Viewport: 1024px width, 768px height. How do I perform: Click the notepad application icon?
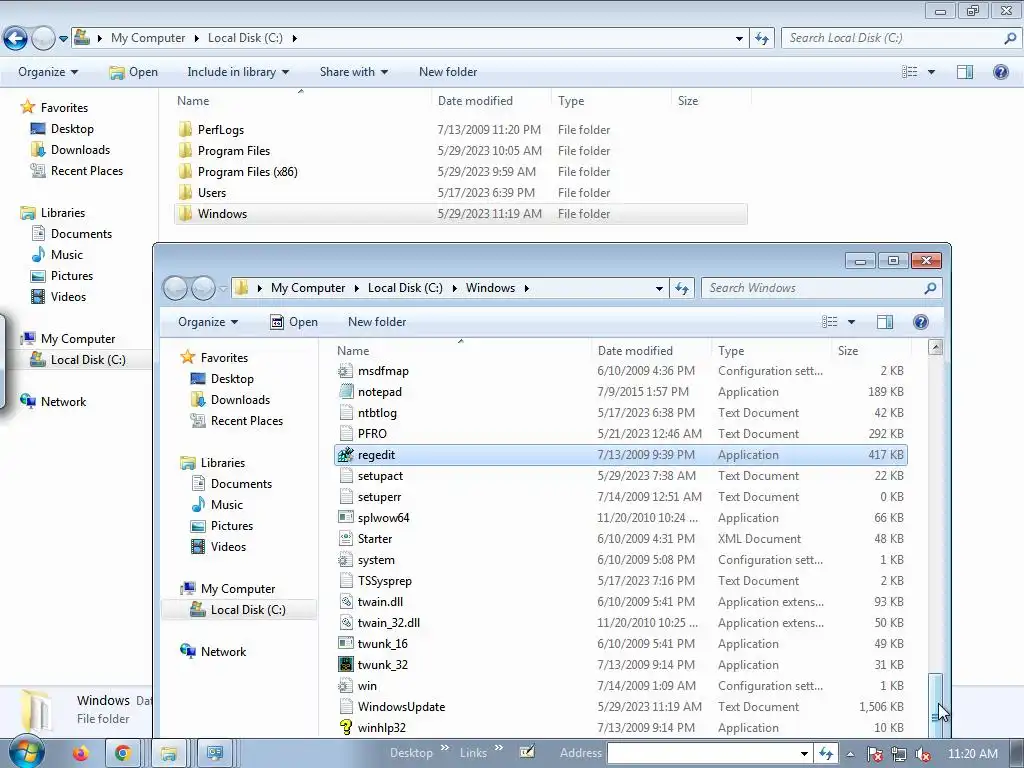pyautogui.click(x=345, y=392)
